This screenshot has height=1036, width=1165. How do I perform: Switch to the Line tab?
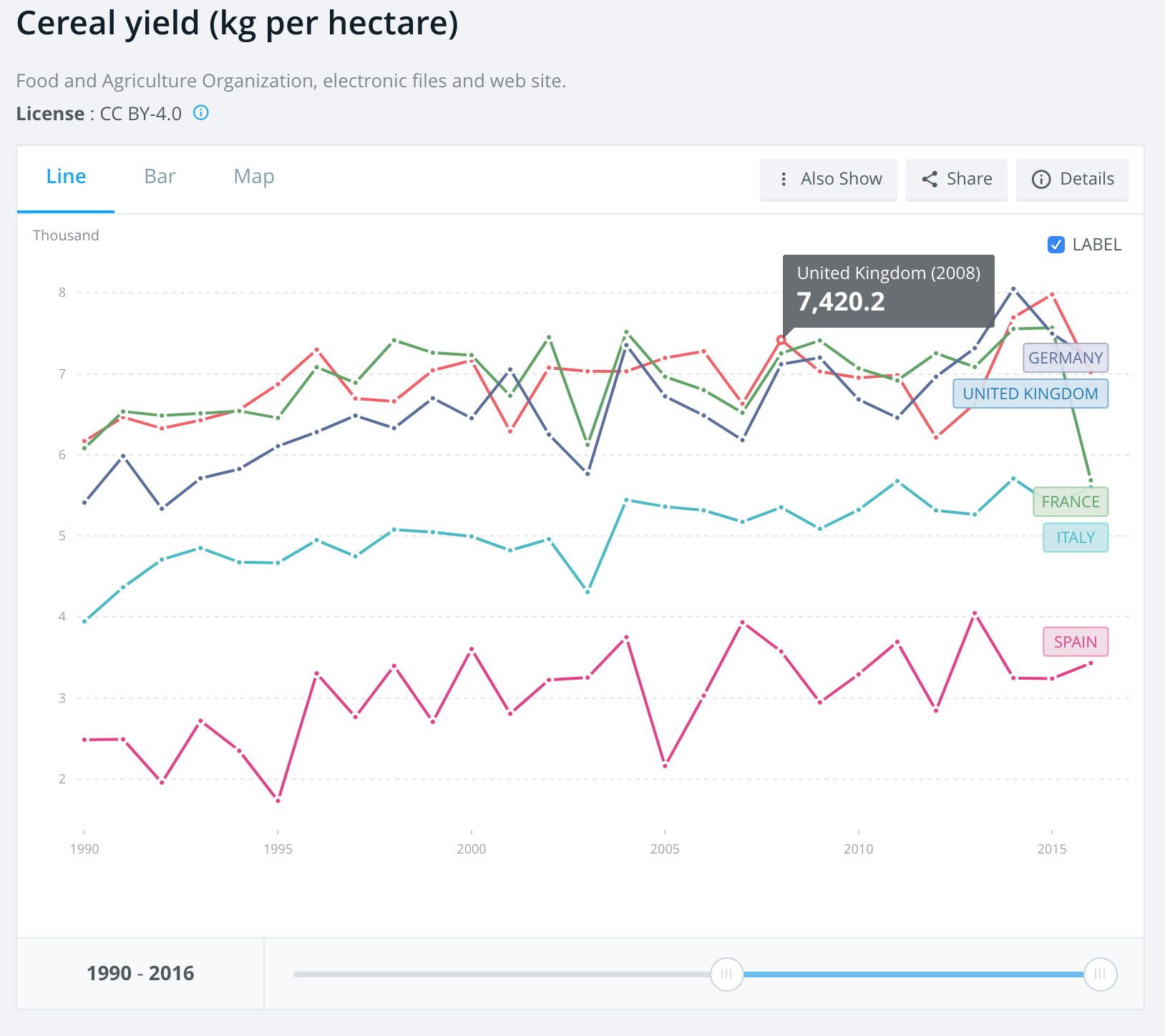pos(66,177)
